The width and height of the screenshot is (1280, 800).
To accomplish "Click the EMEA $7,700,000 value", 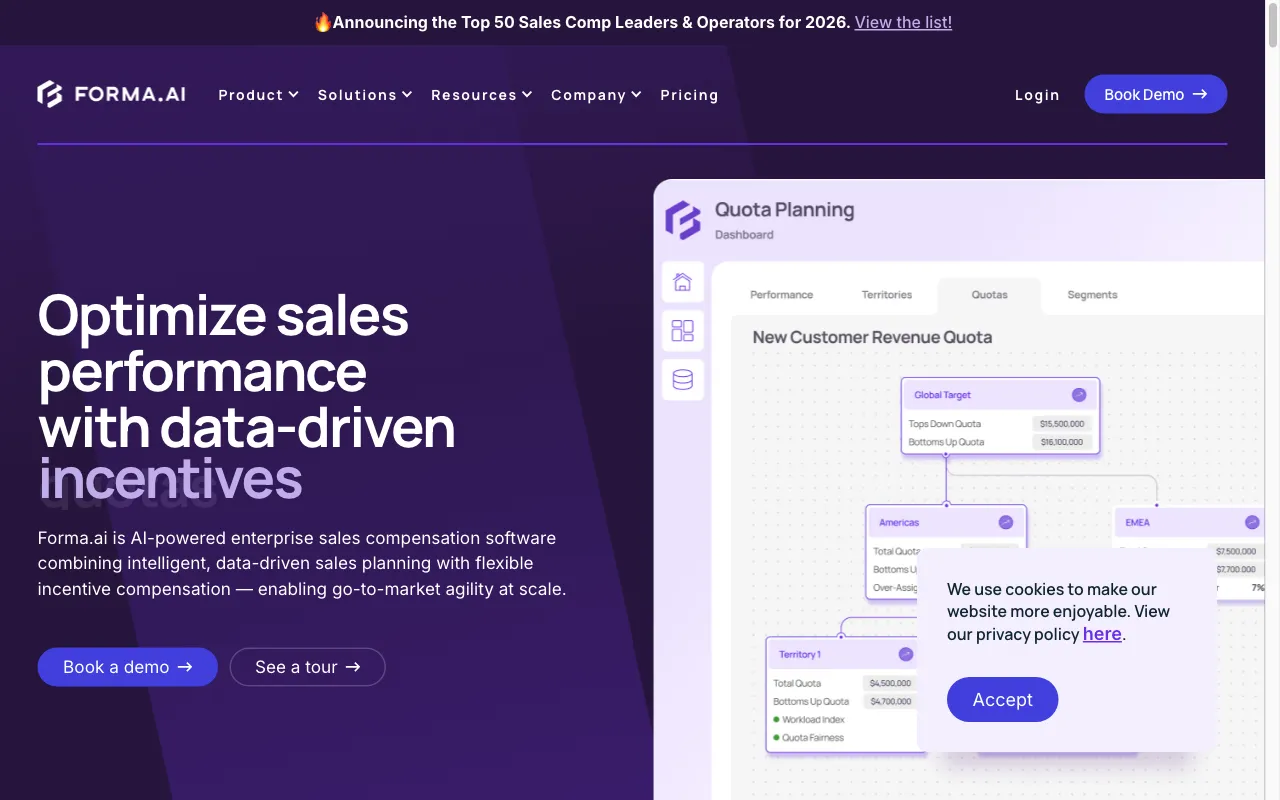I will [1236, 569].
